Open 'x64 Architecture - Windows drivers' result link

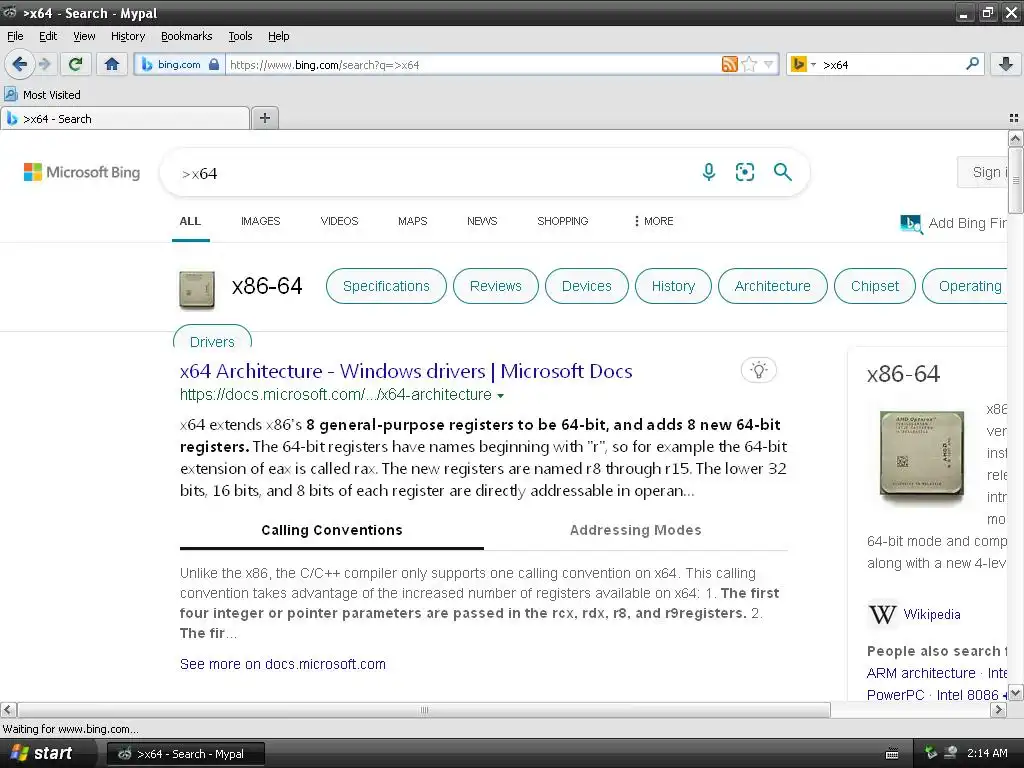[406, 371]
